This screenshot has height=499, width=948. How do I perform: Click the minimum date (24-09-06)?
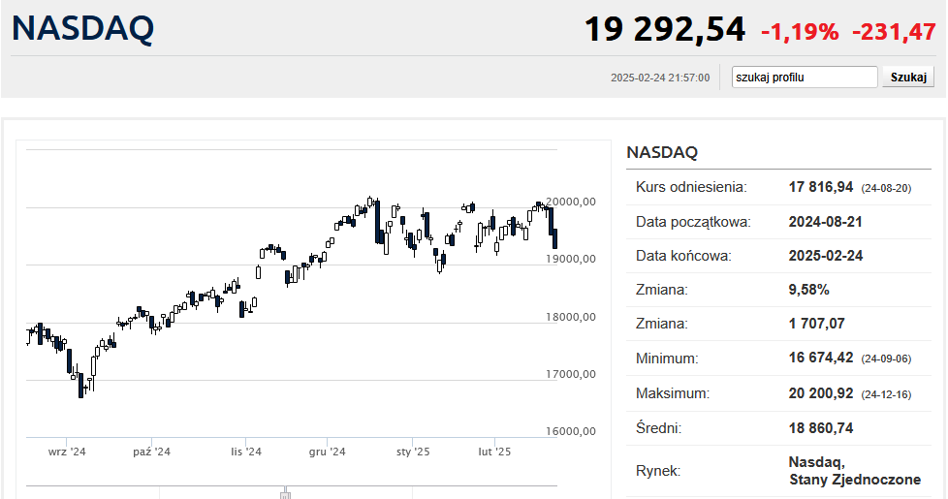tap(886, 359)
